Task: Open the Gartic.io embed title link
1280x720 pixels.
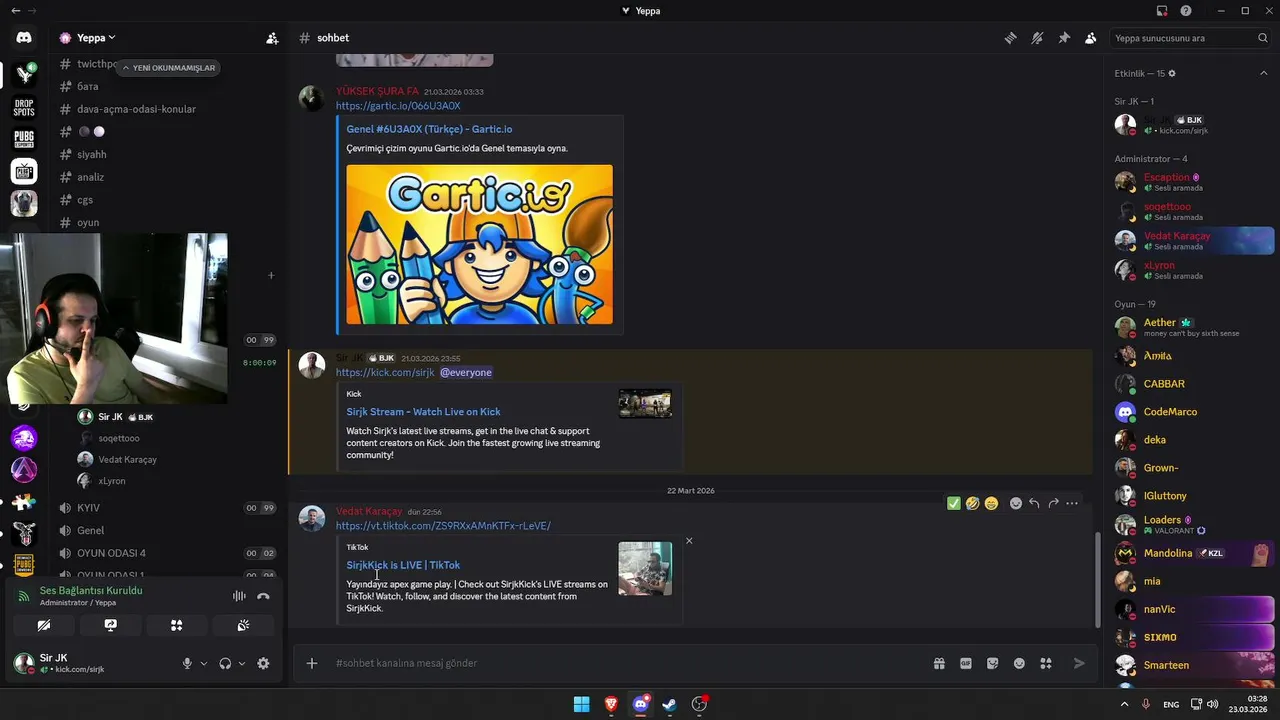Action: 429,129
